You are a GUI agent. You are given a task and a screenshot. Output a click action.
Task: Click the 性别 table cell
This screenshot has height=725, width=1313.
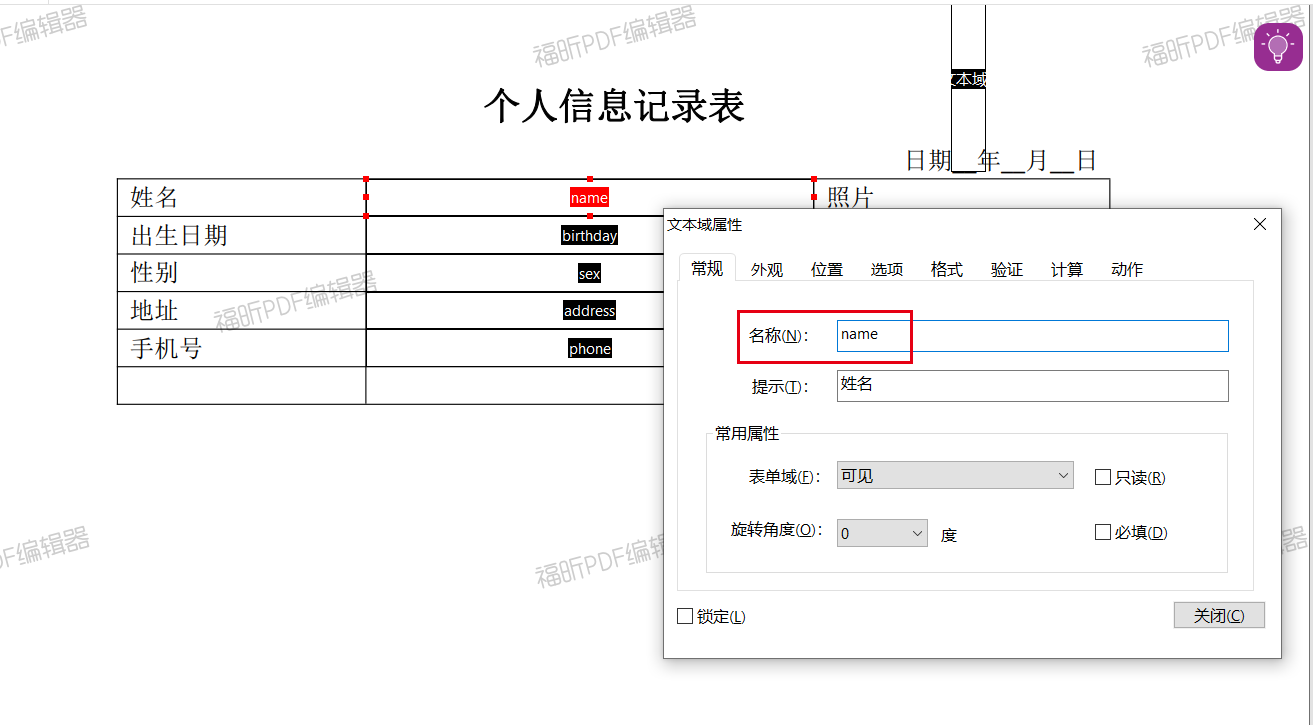pos(242,273)
